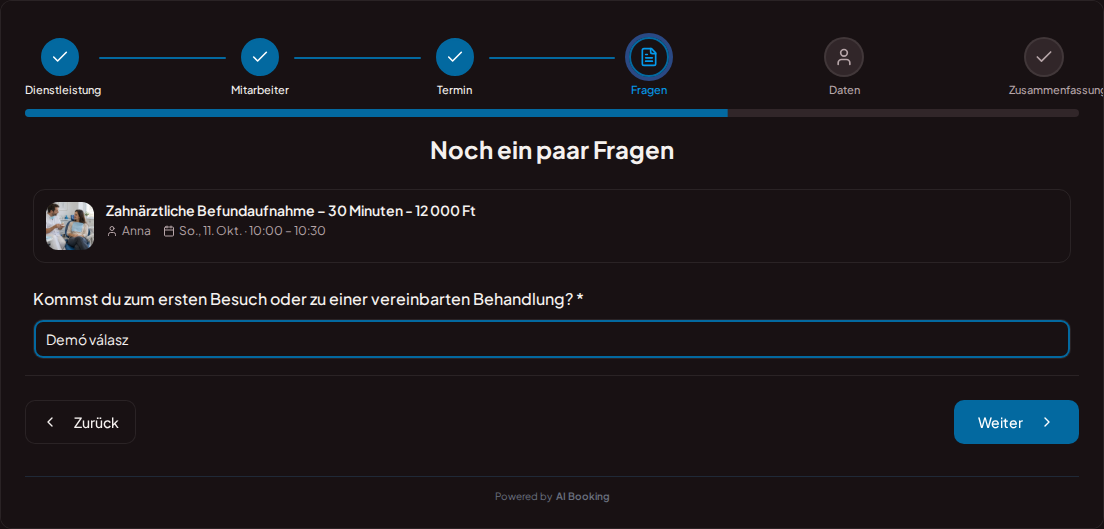Click the Mitarbeiter step checkmark circle
The width and height of the screenshot is (1104, 529).
coord(260,57)
